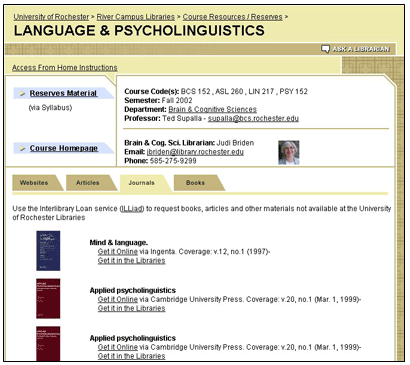Click the Language & Psycholinguistics page heading
This screenshot has width=410, height=365.
(139, 31)
